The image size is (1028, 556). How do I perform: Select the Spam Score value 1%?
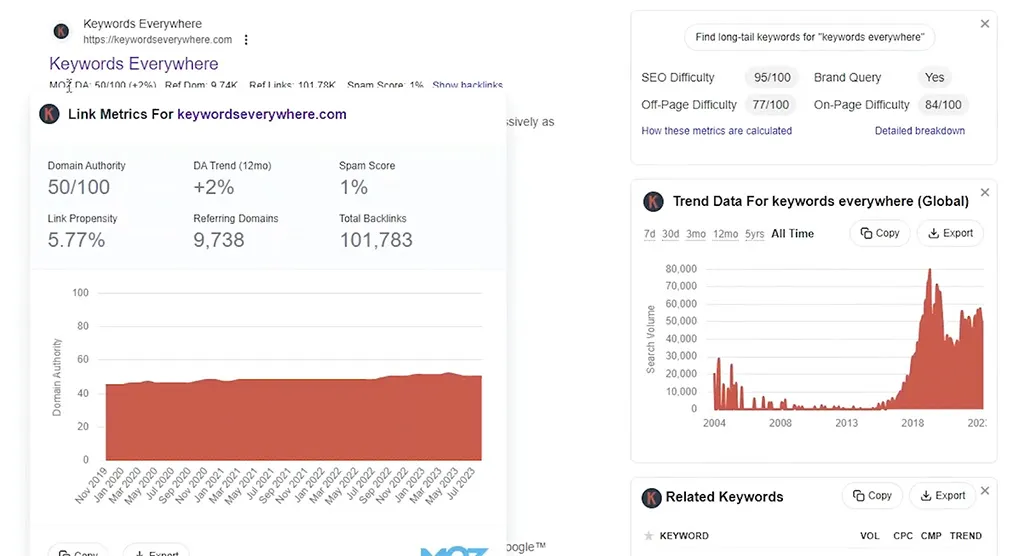353,188
